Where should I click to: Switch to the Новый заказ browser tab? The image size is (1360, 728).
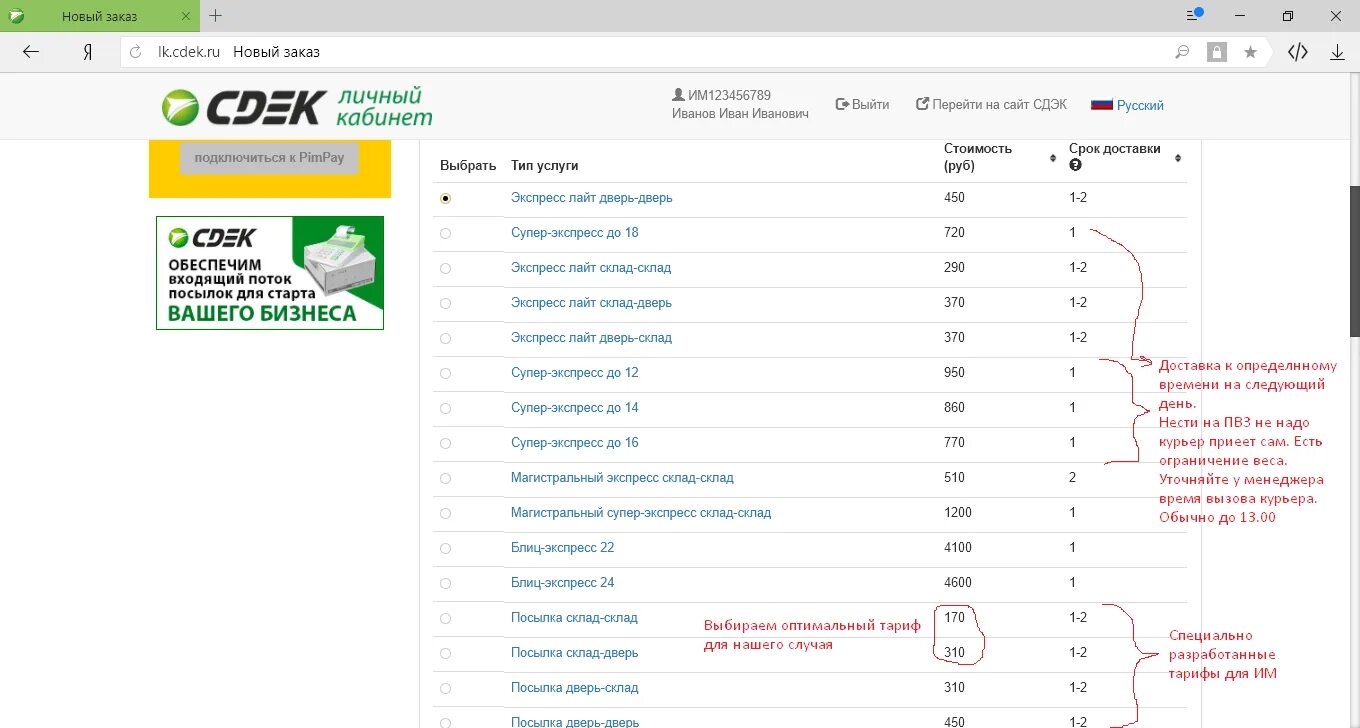click(x=100, y=16)
